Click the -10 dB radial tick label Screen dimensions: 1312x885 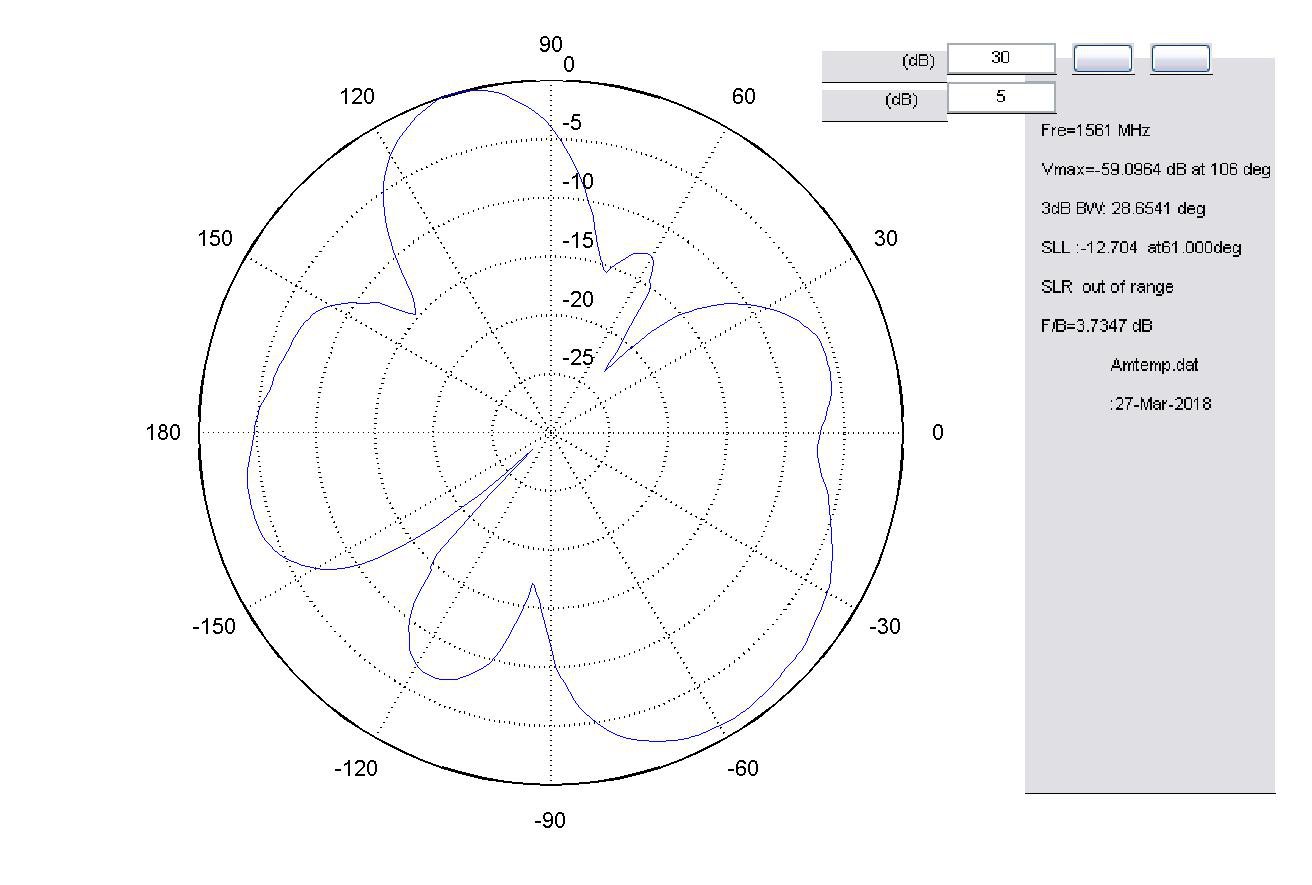tap(577, 182)
